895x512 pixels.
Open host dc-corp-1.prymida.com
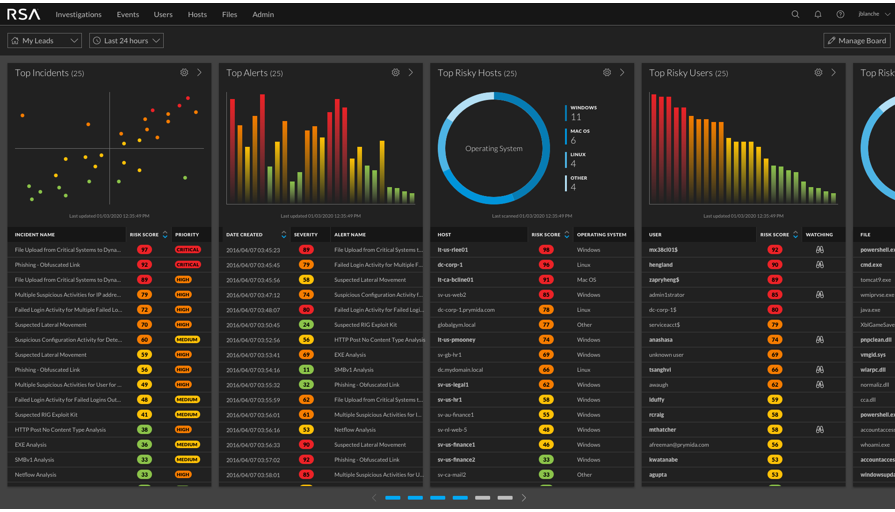(466, 310)
